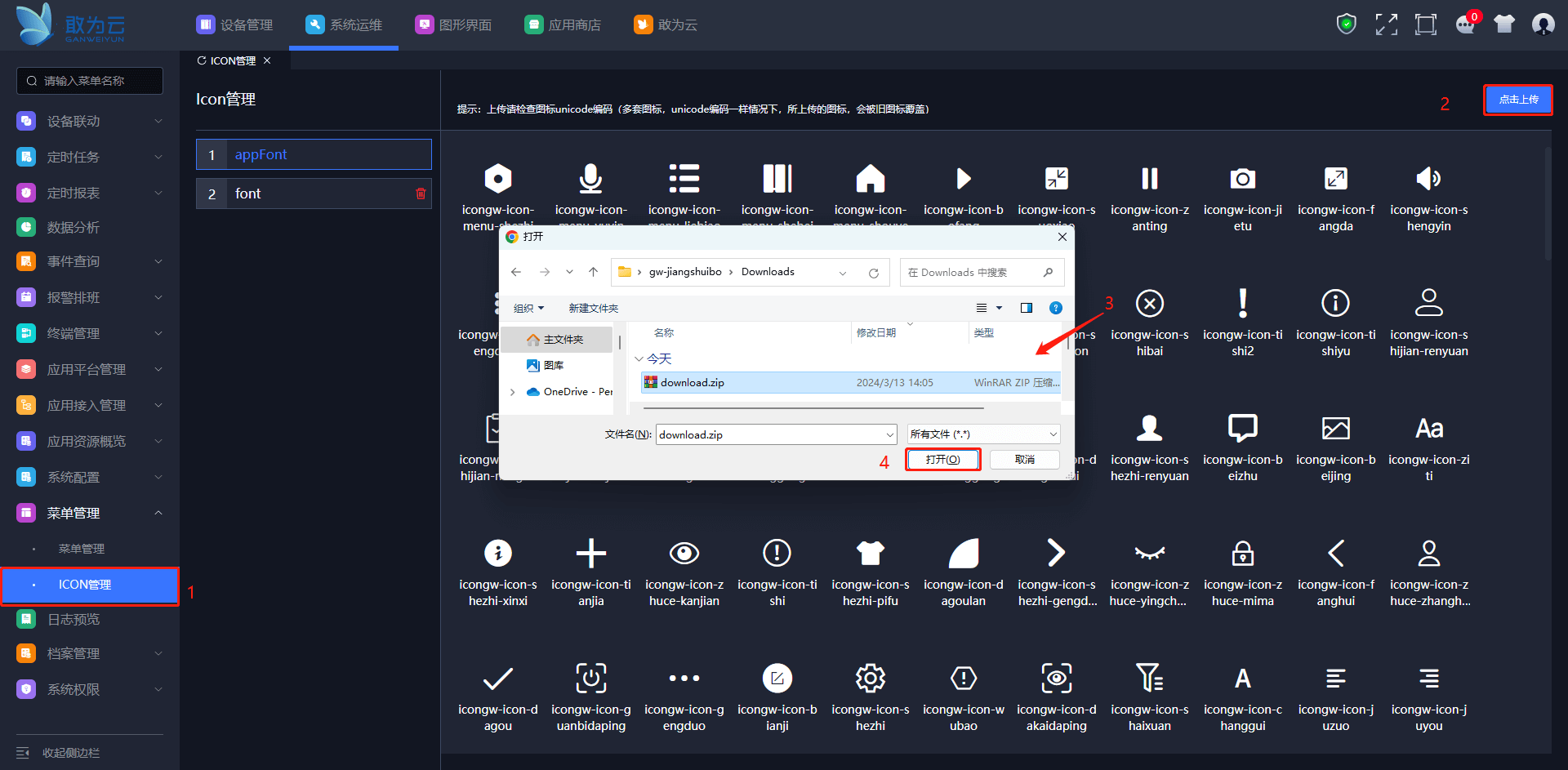
Task: Click the red trash icon beside font
Action: pos(421,194)
